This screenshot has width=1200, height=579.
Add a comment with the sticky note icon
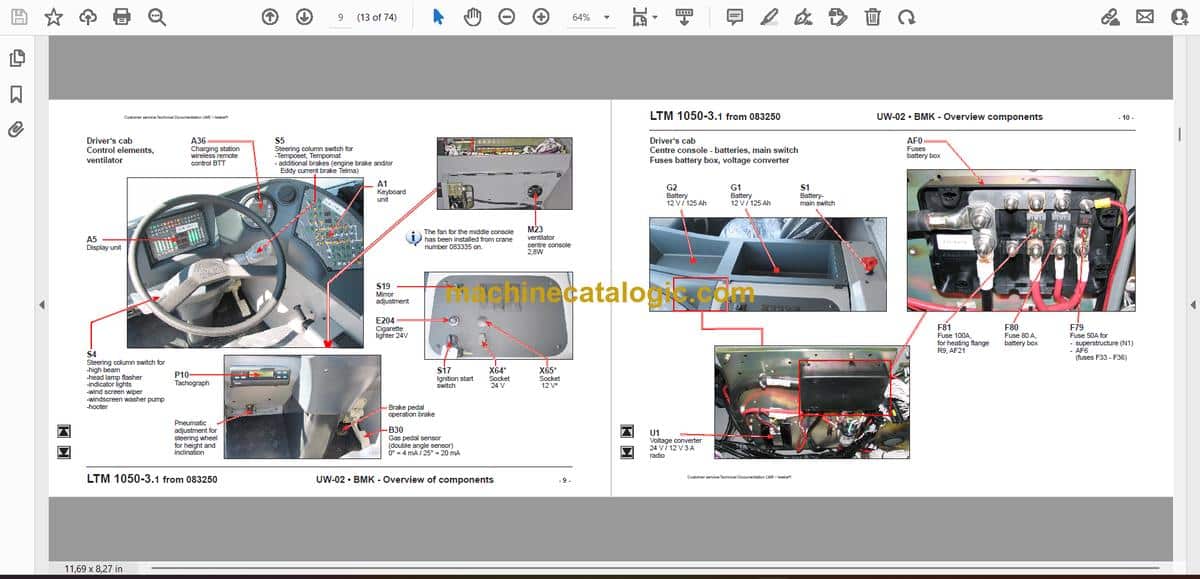coord(735,17)
